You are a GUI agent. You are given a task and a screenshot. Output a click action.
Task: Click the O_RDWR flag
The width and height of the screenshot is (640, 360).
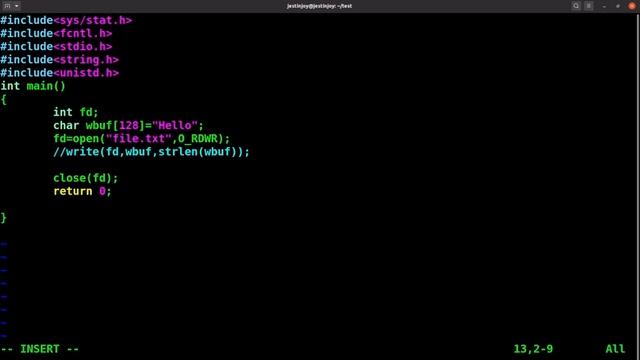point(198,139)
